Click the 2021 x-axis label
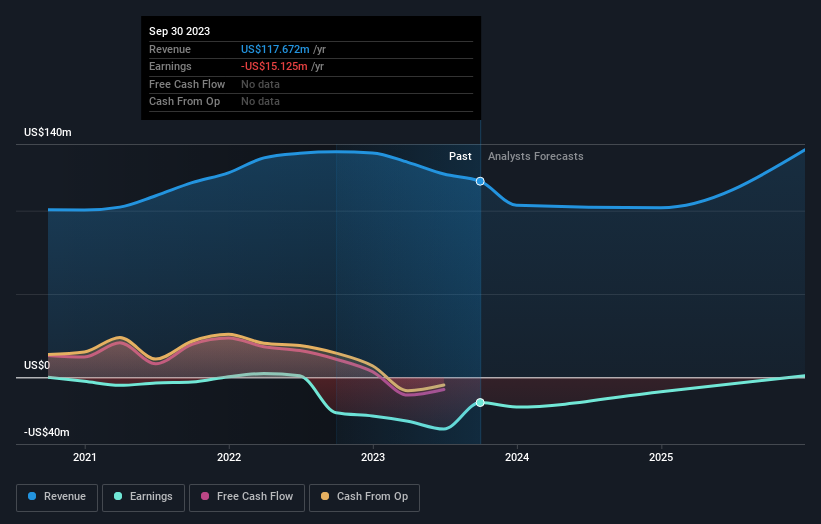Screen dimensions: 821x524 85,457
